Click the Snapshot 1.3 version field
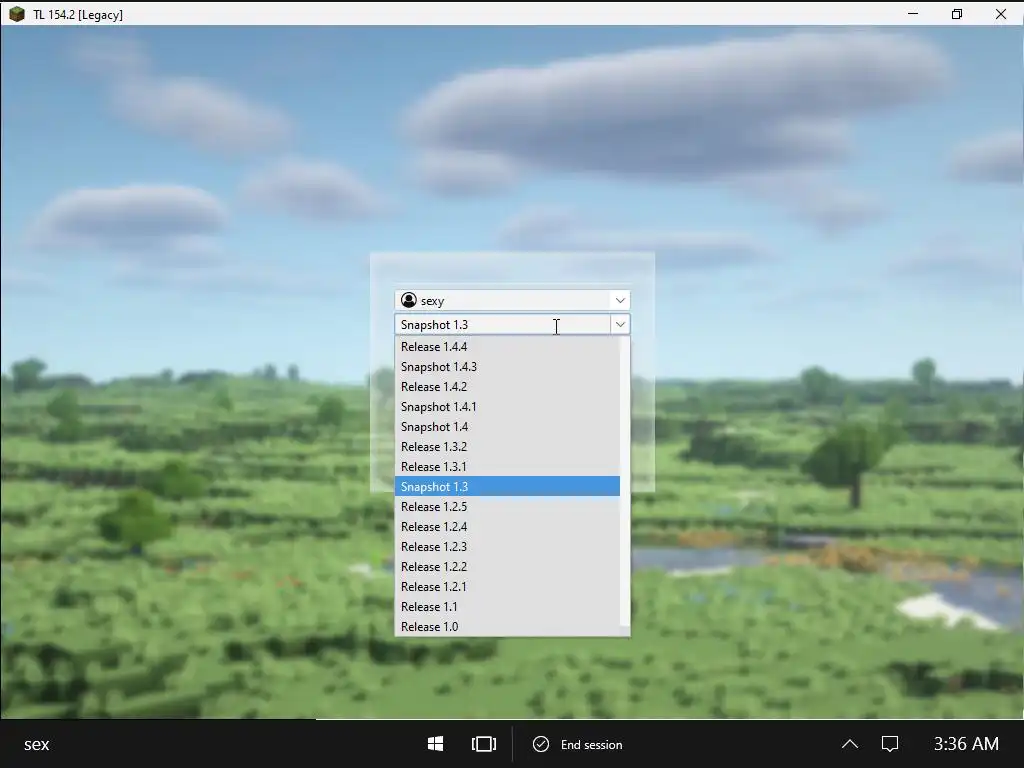Image resolution: width=1024 pixels, height=768 pixels. tap(503, 325)
